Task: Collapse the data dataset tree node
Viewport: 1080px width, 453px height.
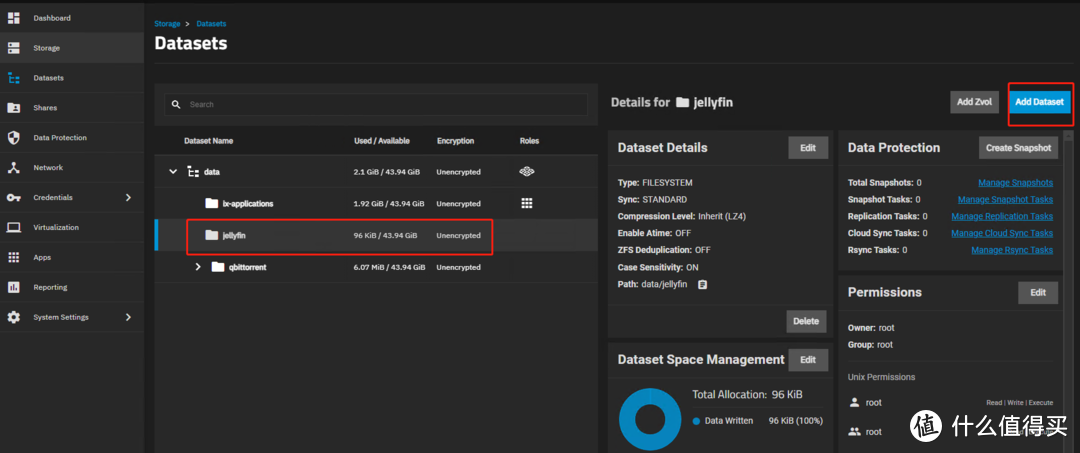Action: tap(173, 172)
